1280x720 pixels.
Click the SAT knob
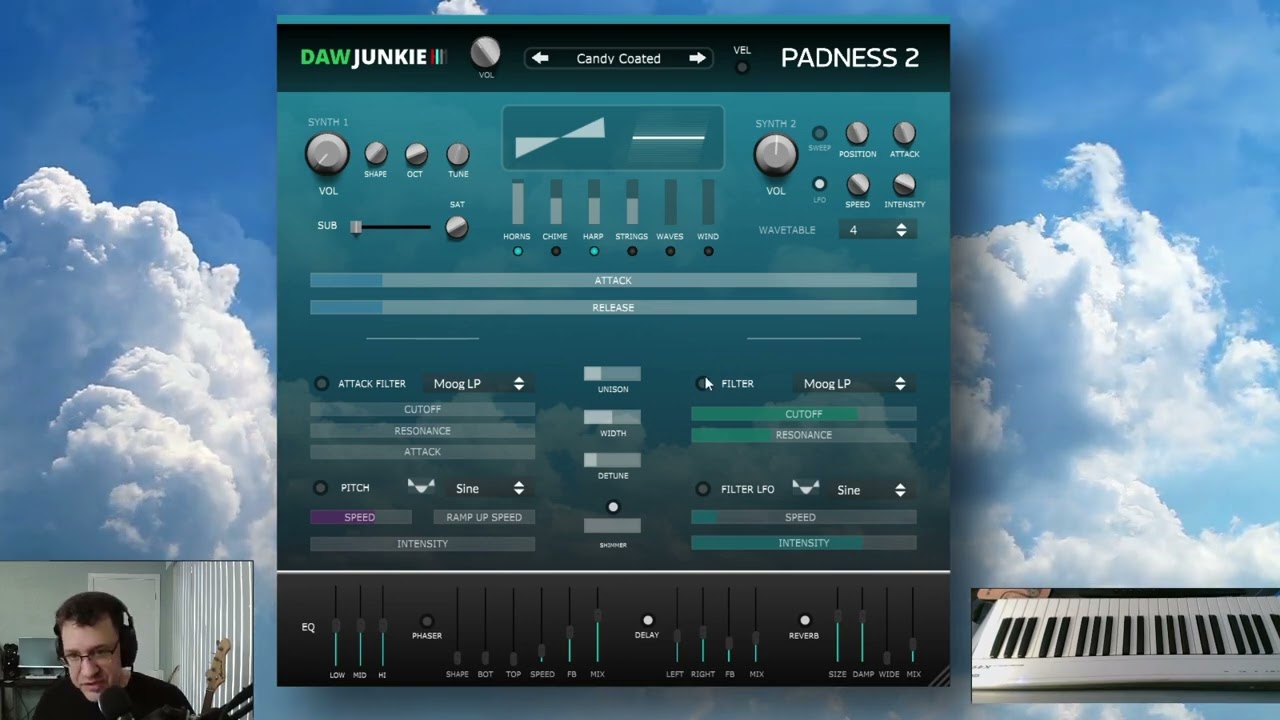click(456, 227)
